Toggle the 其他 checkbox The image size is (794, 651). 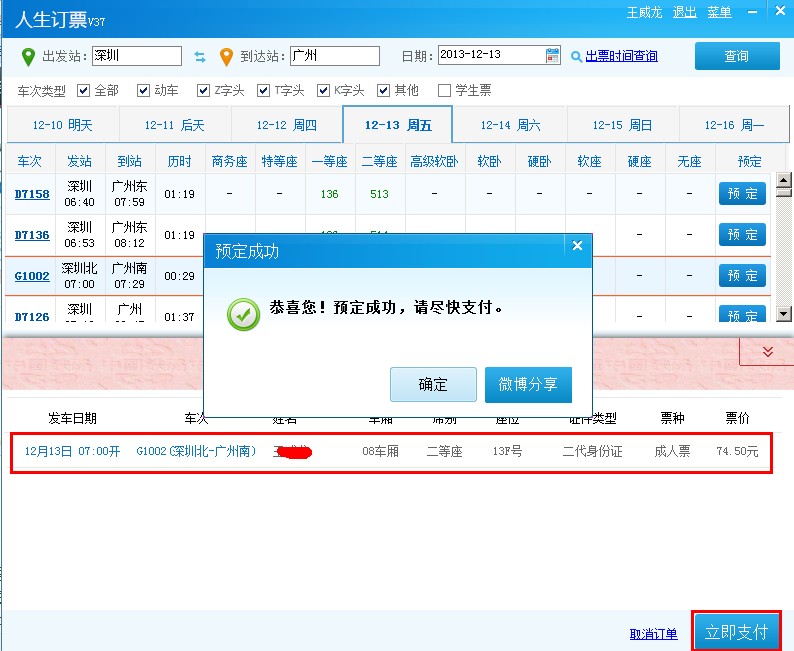[x=383, y=91]
